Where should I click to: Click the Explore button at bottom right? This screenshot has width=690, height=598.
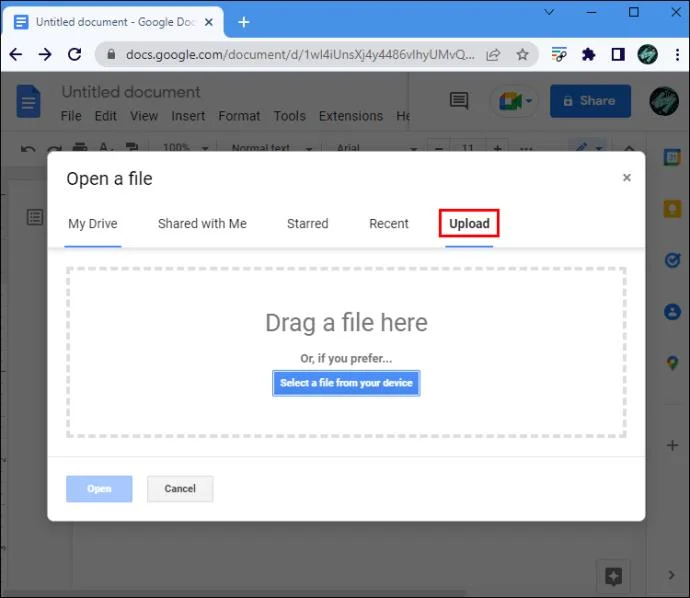613,576
